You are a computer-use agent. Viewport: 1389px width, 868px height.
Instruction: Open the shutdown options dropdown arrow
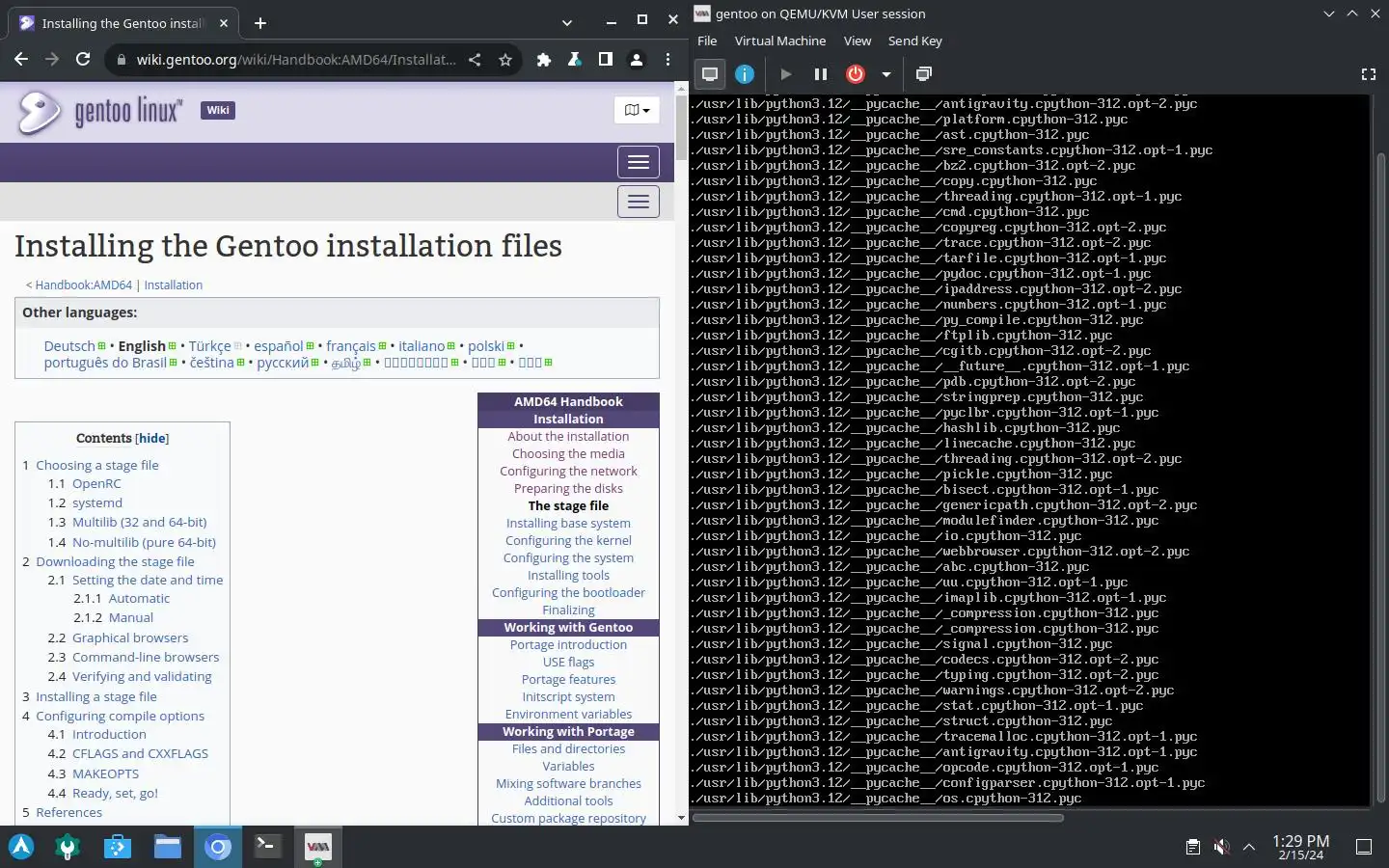click(885, 74)
